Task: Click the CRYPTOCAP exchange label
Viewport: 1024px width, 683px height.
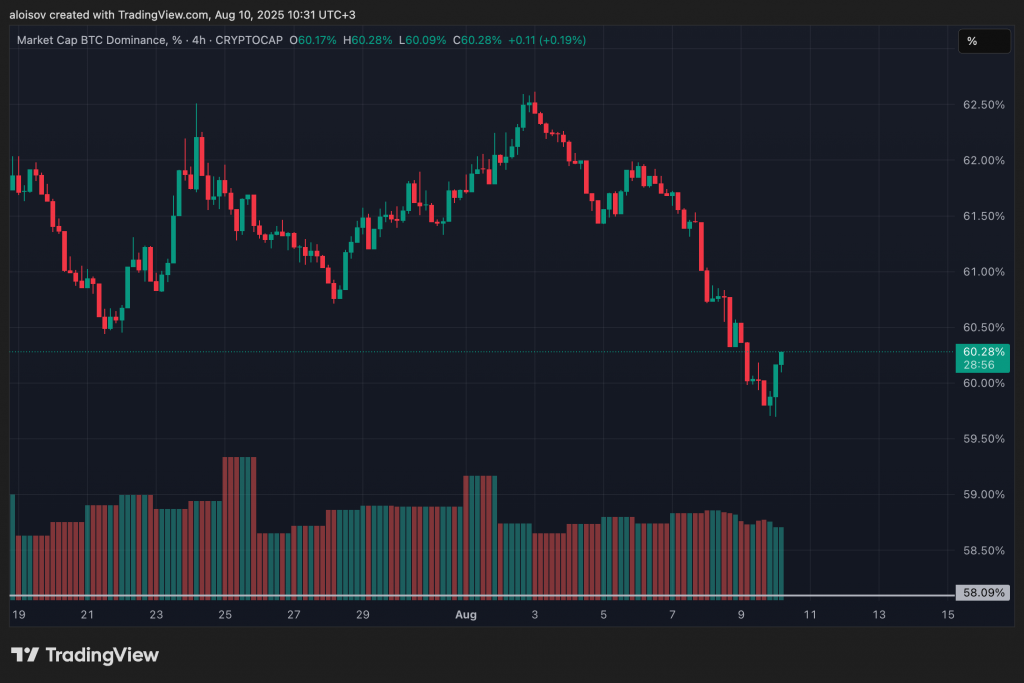Action: tap(249, 40)
